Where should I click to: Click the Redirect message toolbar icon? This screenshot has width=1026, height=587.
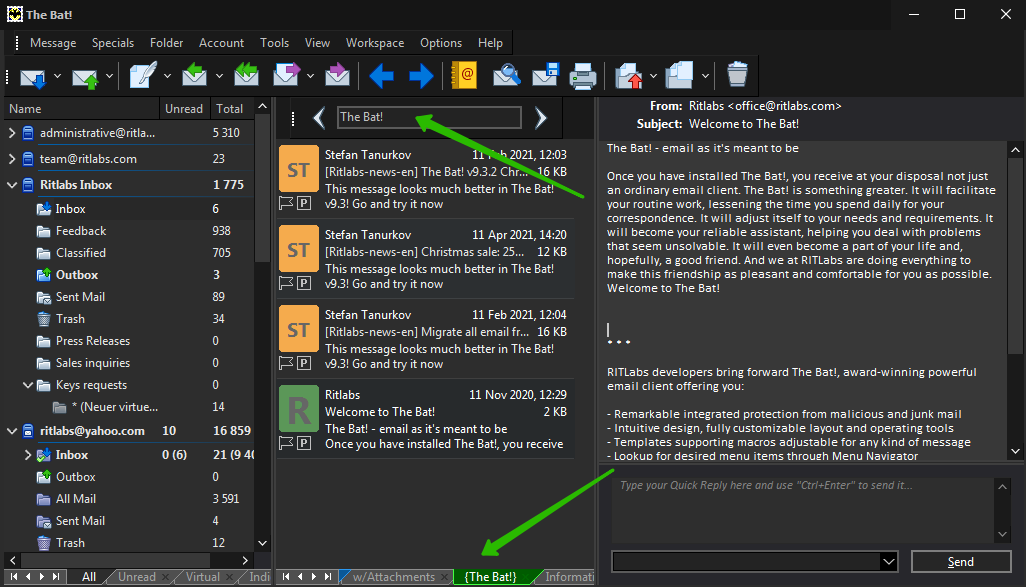coord(337,75)
